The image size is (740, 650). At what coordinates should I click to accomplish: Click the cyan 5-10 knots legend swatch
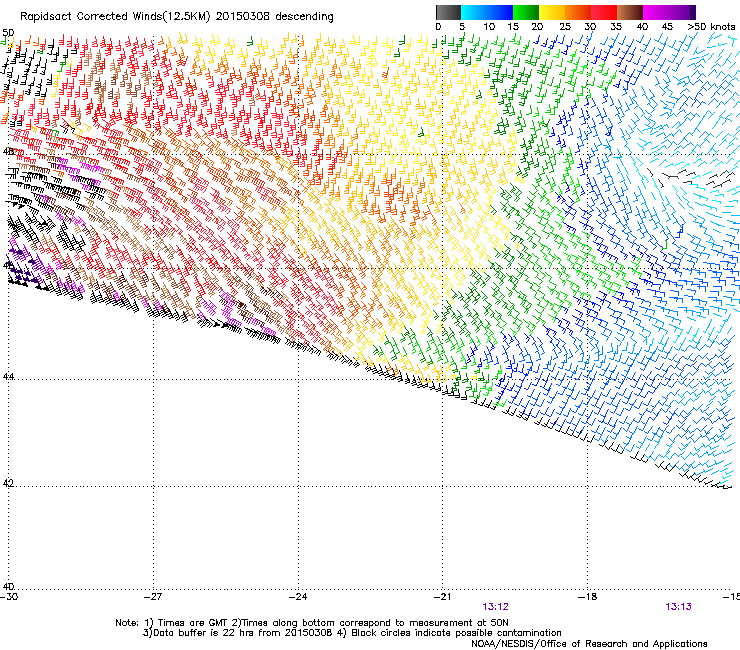coord(473,12)
